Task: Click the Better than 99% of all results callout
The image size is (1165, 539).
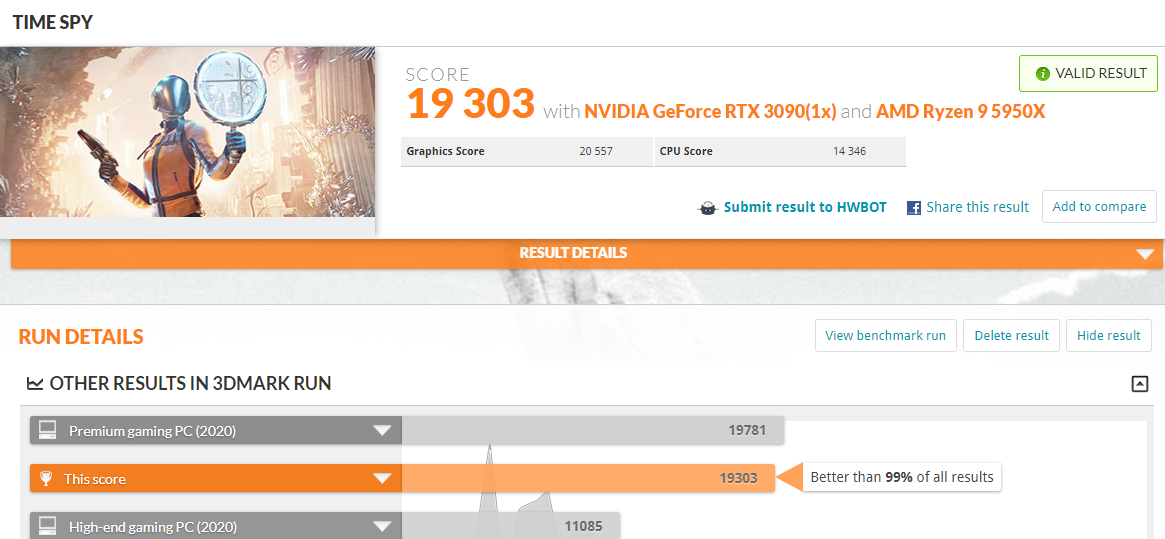Action: (x=901, y=477)
